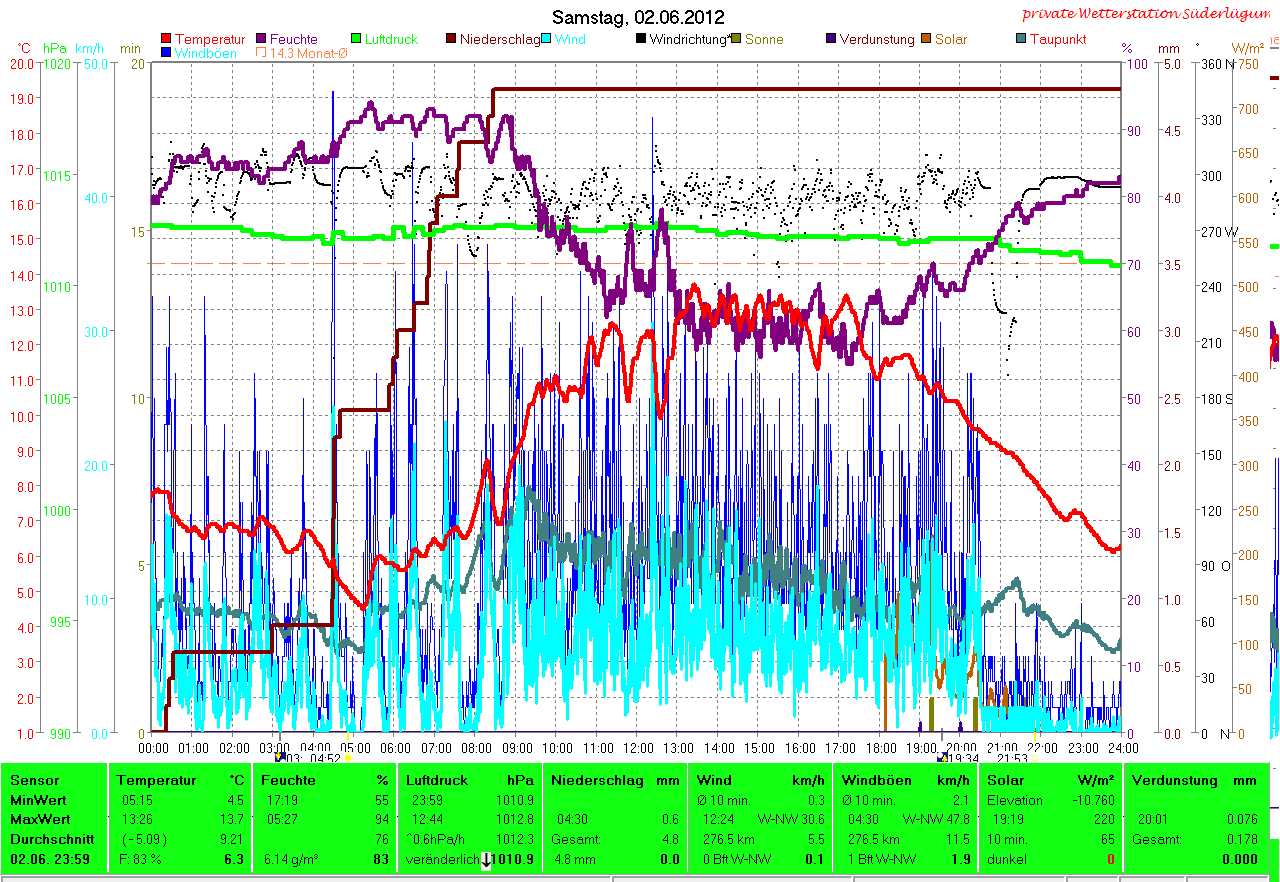
Task: Click the Sensor header cell in data table
Action: 35,780
